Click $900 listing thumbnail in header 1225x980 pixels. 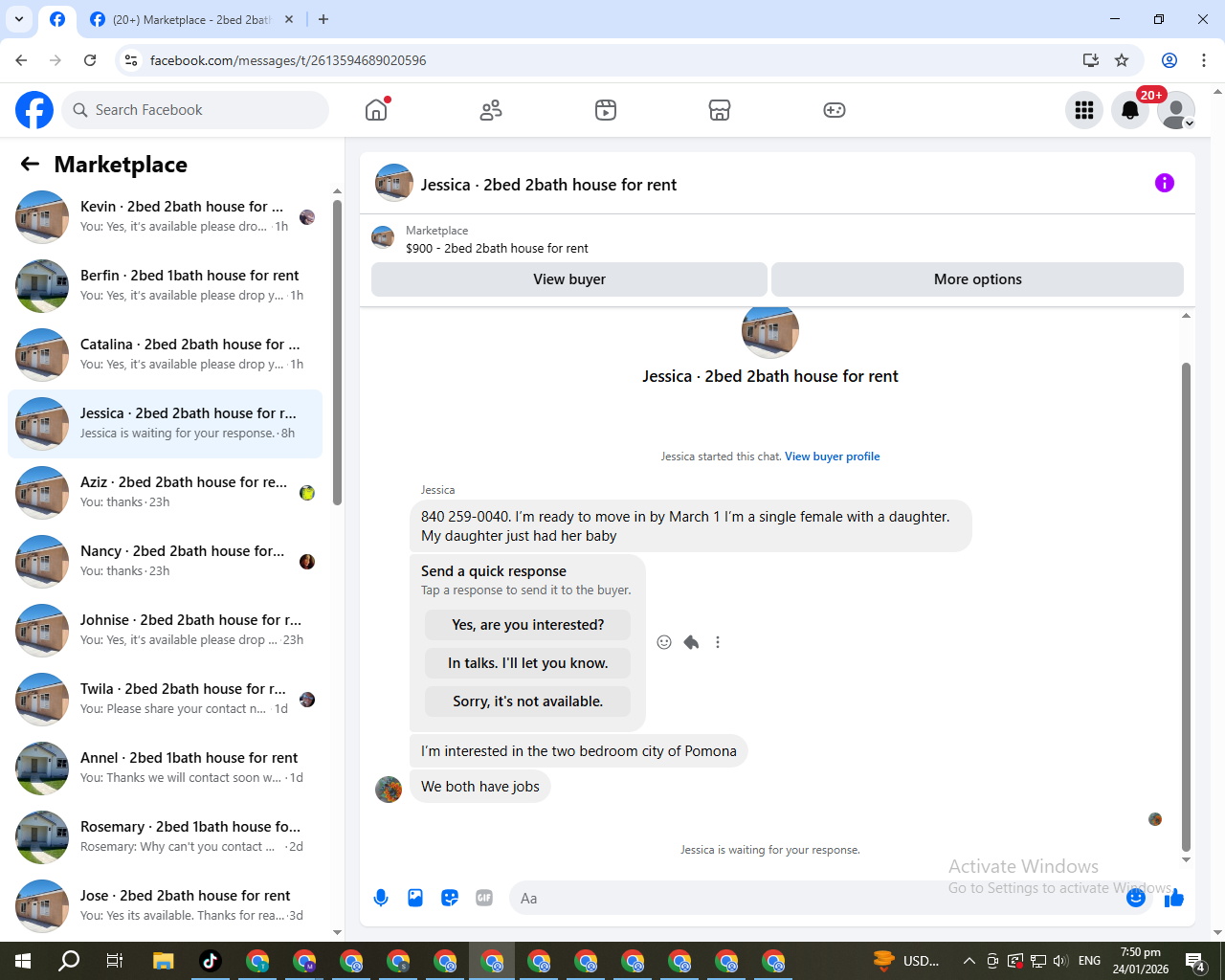383,237
